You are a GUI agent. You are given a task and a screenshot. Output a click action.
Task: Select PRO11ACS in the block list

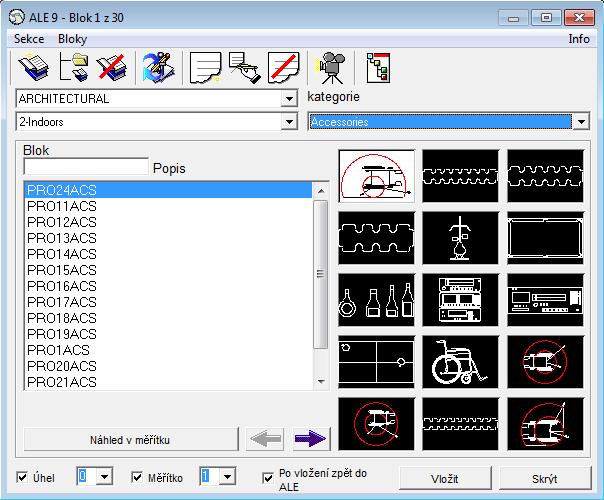(x=168, y=206)
